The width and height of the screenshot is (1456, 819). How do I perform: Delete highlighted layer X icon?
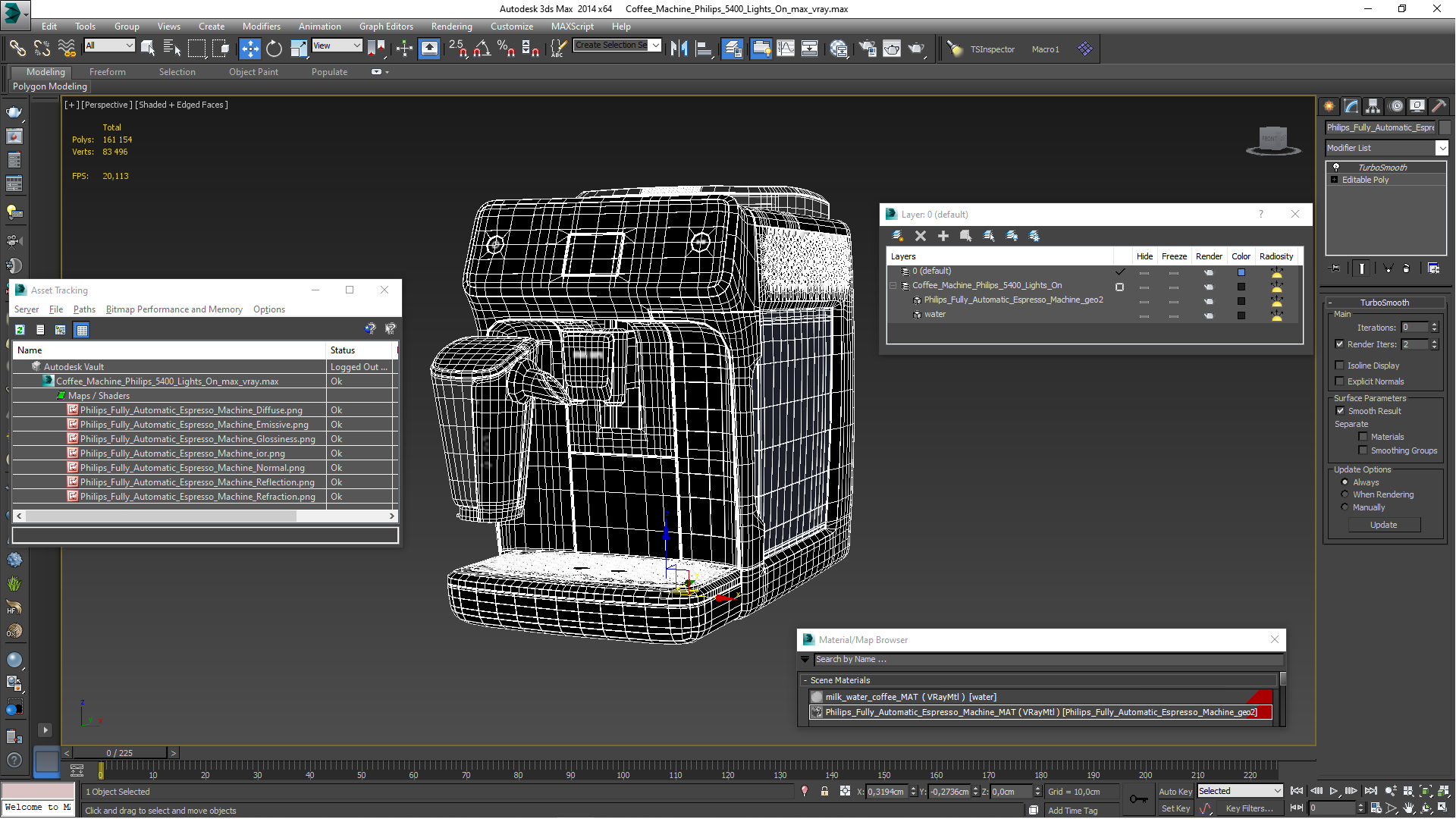pyautogui.click(x=921, y=236)
